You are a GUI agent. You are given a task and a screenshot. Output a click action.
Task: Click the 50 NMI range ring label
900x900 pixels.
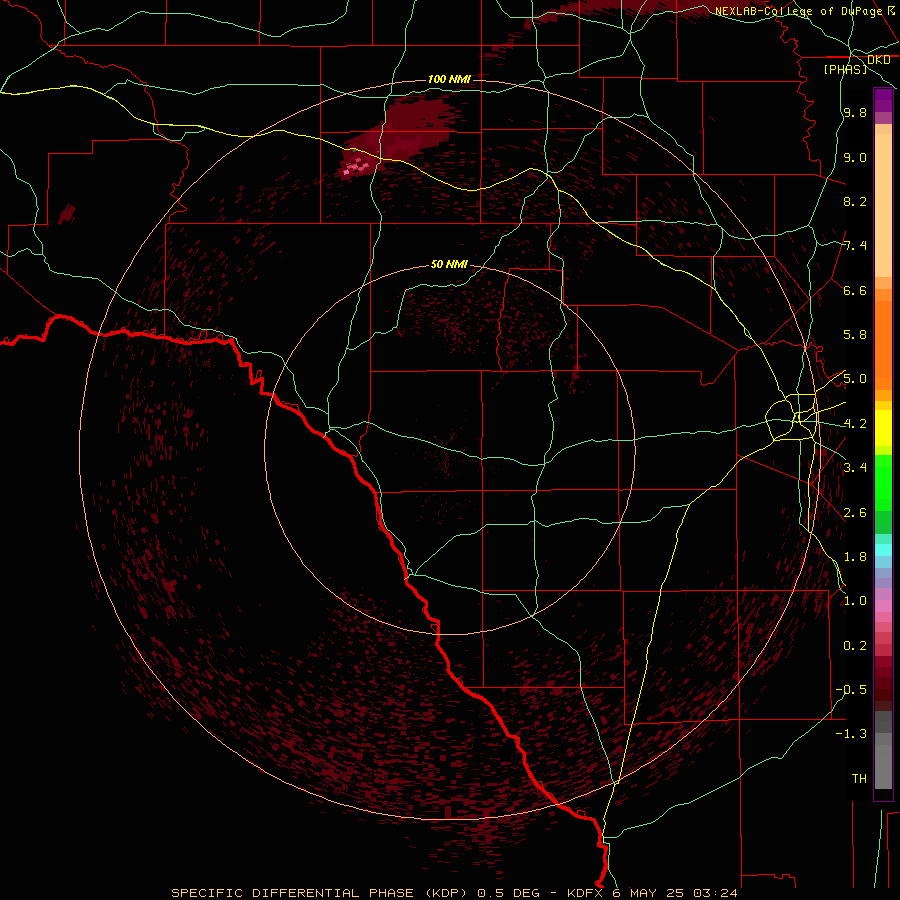449,264
